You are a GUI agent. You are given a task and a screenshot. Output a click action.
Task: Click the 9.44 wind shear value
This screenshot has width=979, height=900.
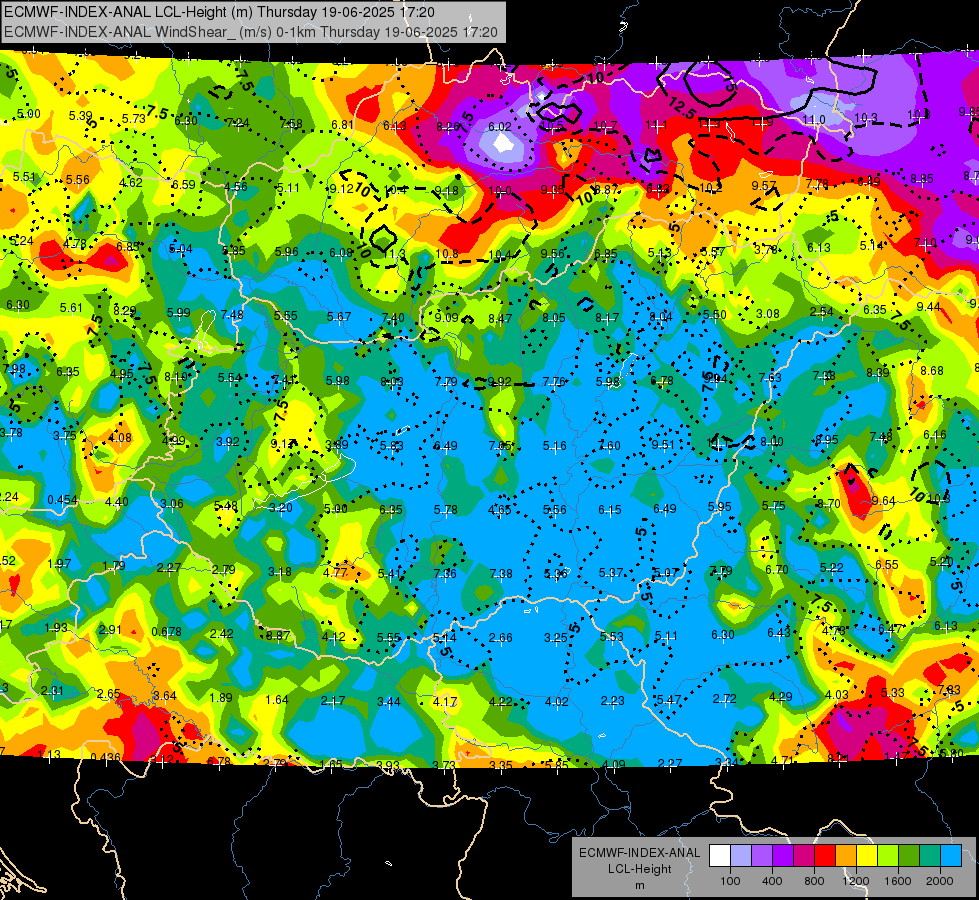tap(928, 307)
